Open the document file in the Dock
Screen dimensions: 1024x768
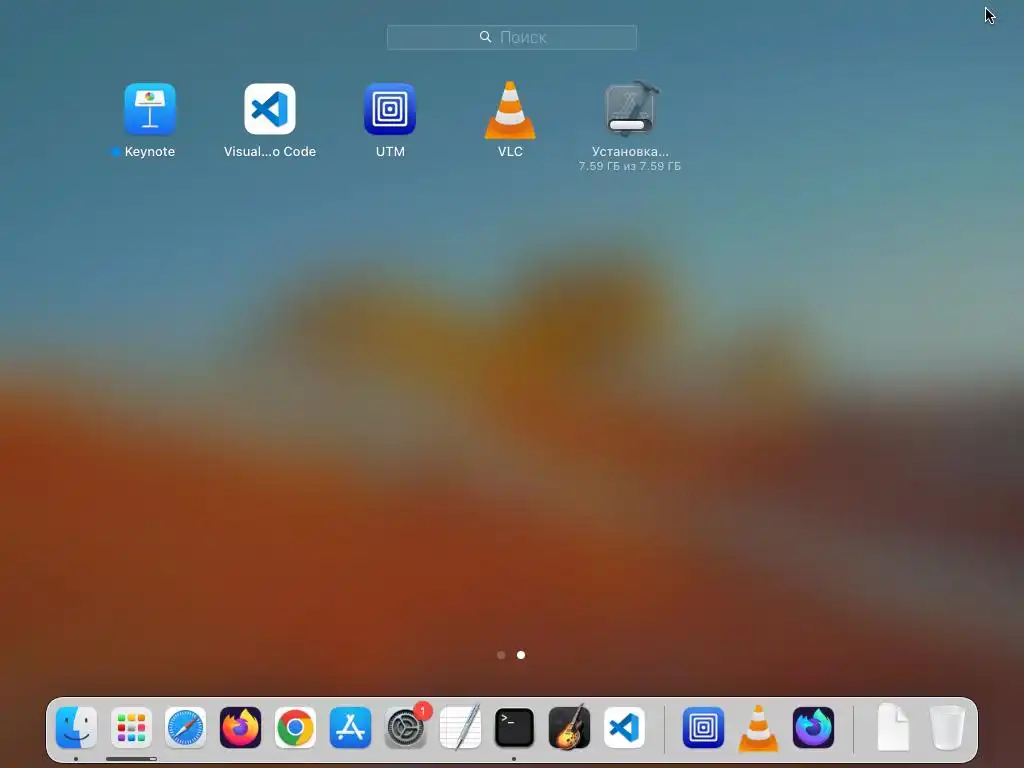(x=893, y=727)
